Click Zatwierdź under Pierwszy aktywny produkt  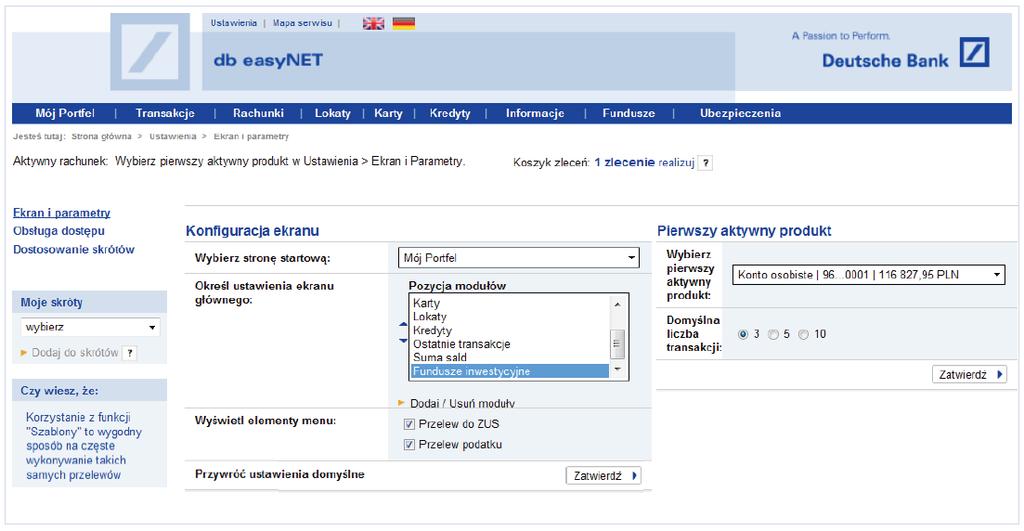tap(970, 375)
